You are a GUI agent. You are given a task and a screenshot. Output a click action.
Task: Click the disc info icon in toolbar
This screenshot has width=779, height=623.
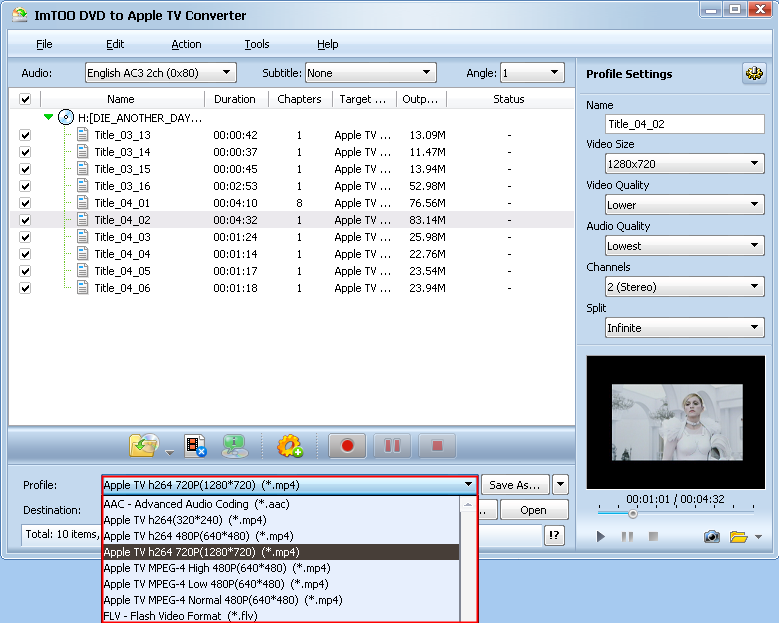click(x=234, y=446)
